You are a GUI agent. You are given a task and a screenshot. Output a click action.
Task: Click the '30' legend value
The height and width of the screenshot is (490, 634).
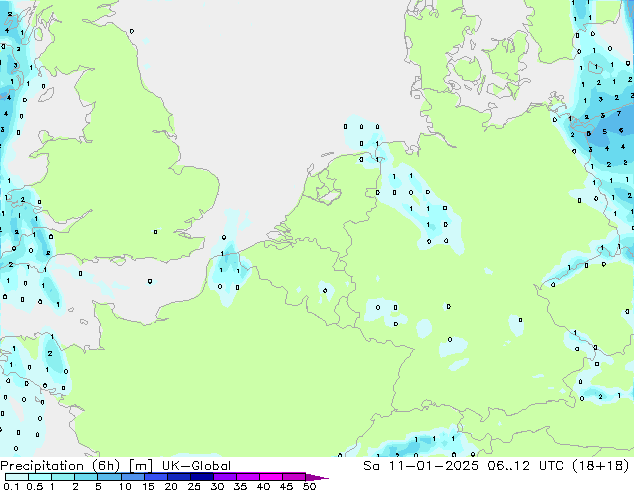[217, 486]
